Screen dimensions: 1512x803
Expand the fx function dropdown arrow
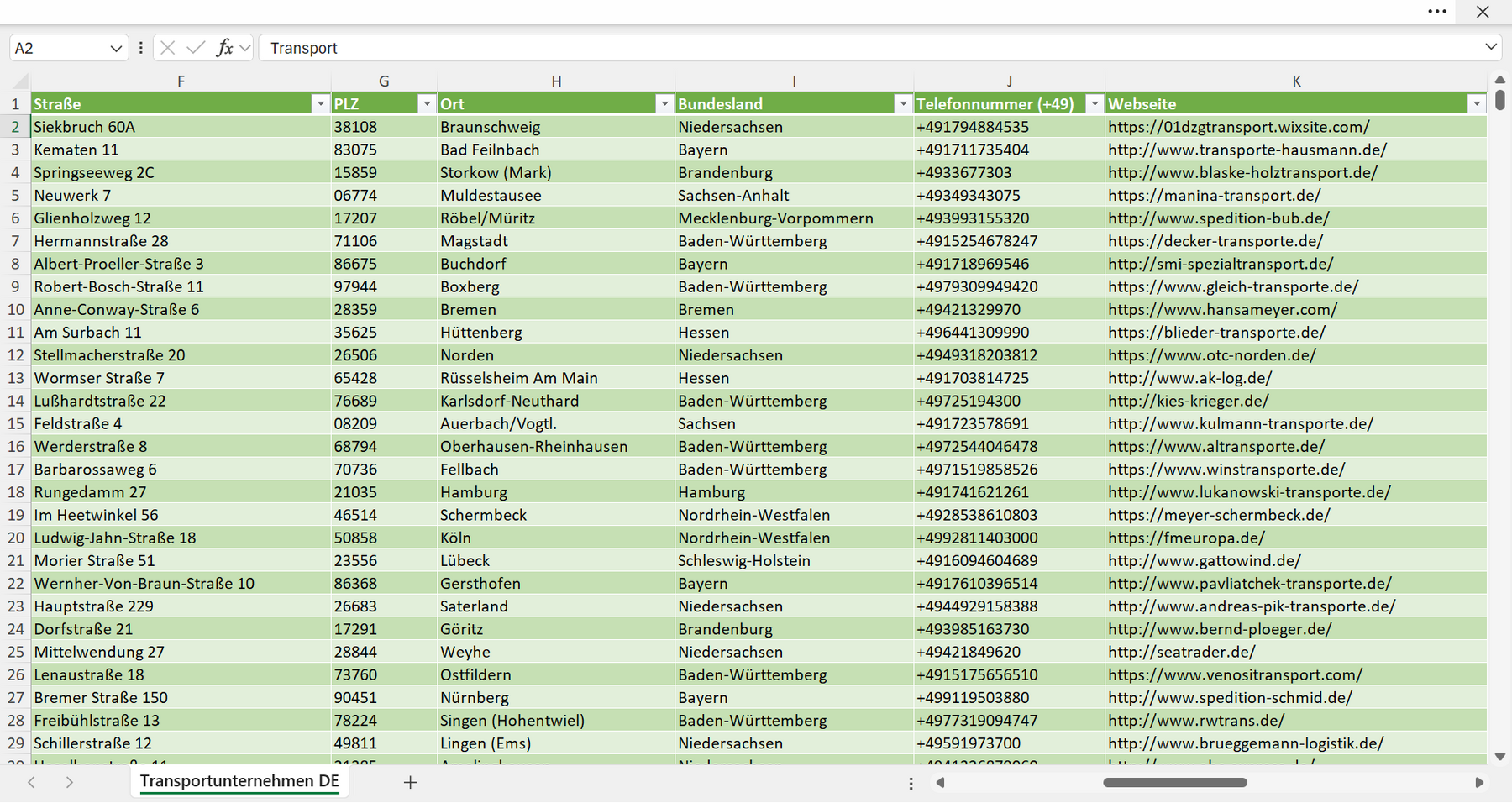tap(245, 48)
